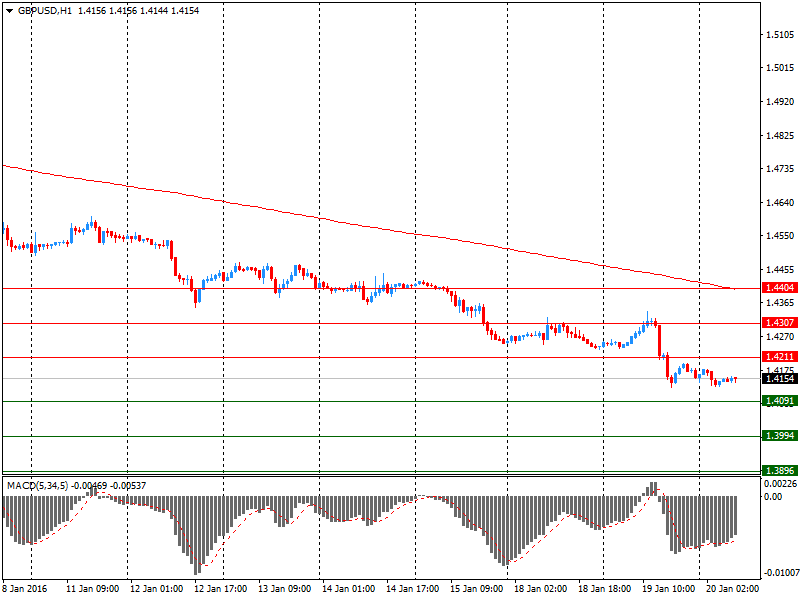Screen dimensions: 800x600
Task: Click the 1.4640 price axis value
Action: [781, 203]
